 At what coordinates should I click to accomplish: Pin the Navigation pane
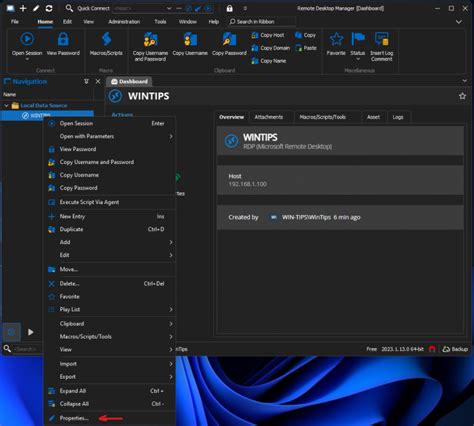click(86, 81)
